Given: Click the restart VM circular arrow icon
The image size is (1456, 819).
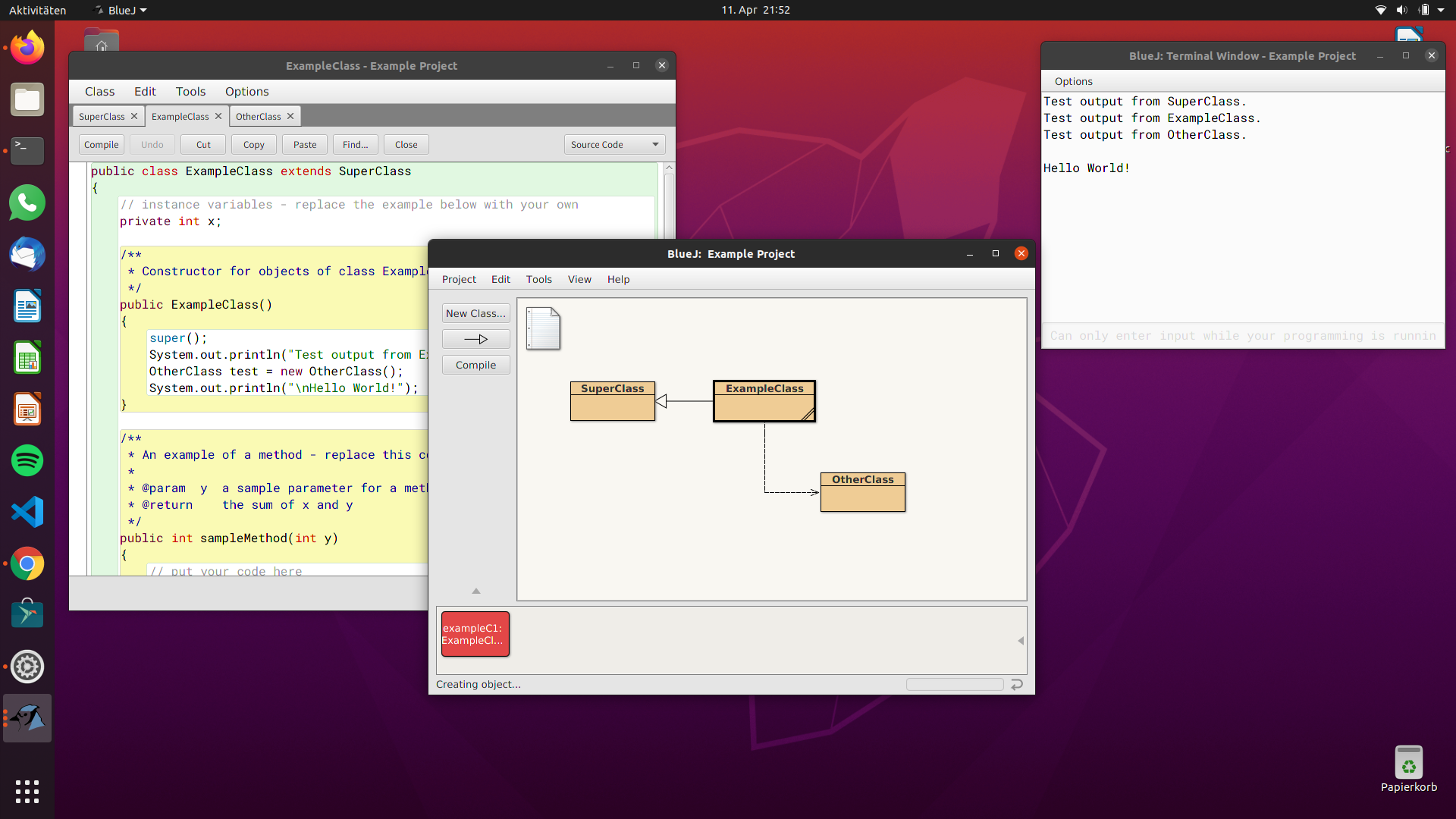Looking at the screenshot, I should click(x=1017, y=684).
